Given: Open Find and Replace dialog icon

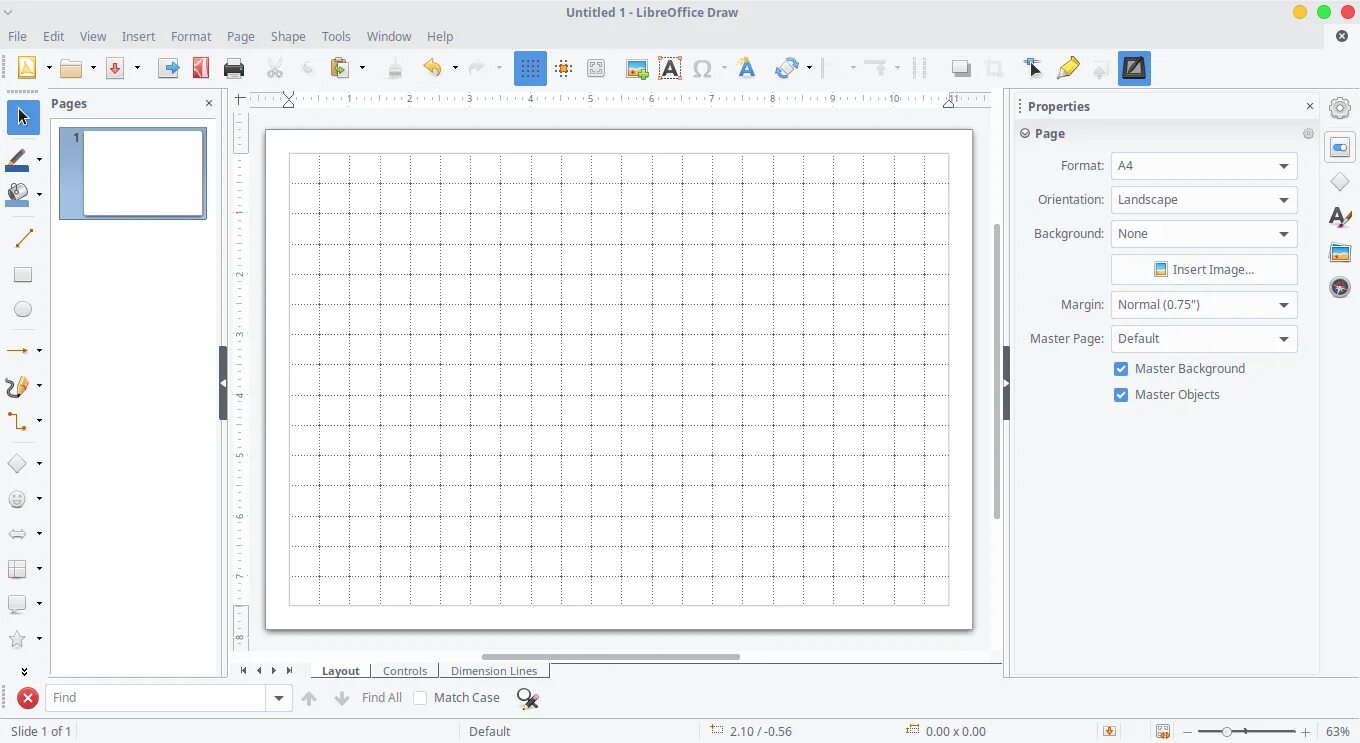Looking at the screenshot, I should 528,698.
